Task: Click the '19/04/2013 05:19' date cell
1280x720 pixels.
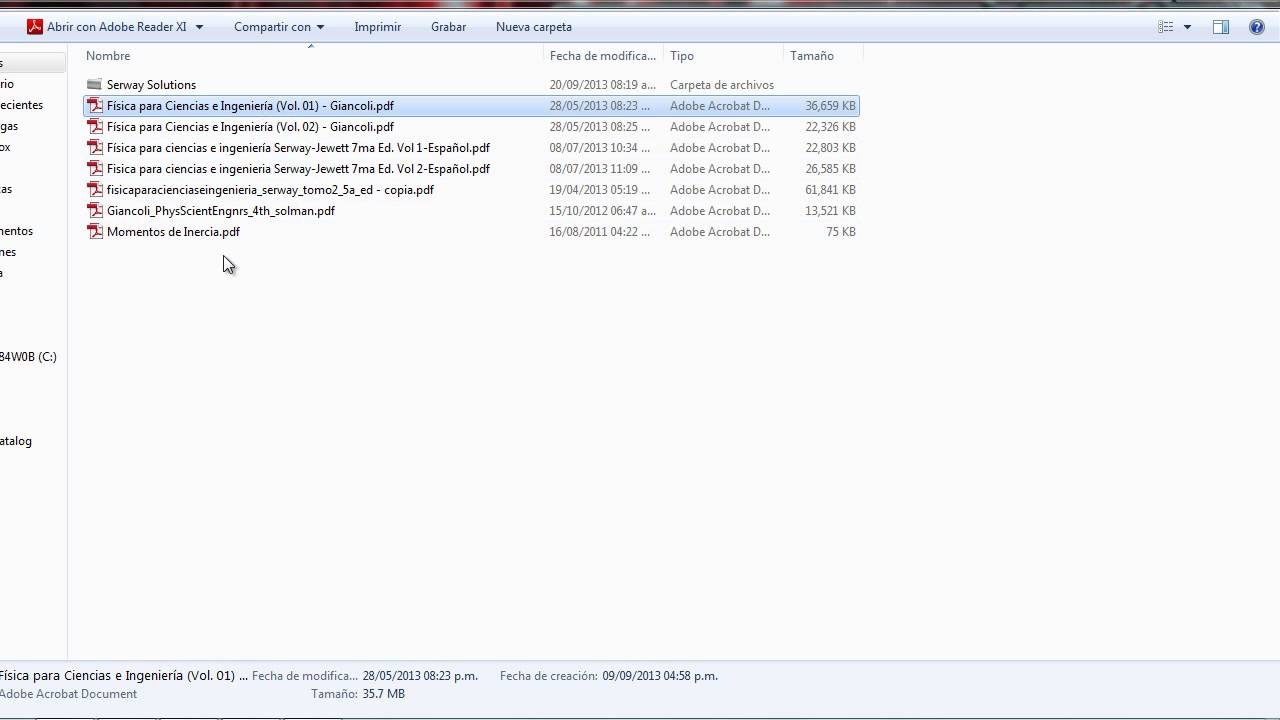Action: point(600,190)
